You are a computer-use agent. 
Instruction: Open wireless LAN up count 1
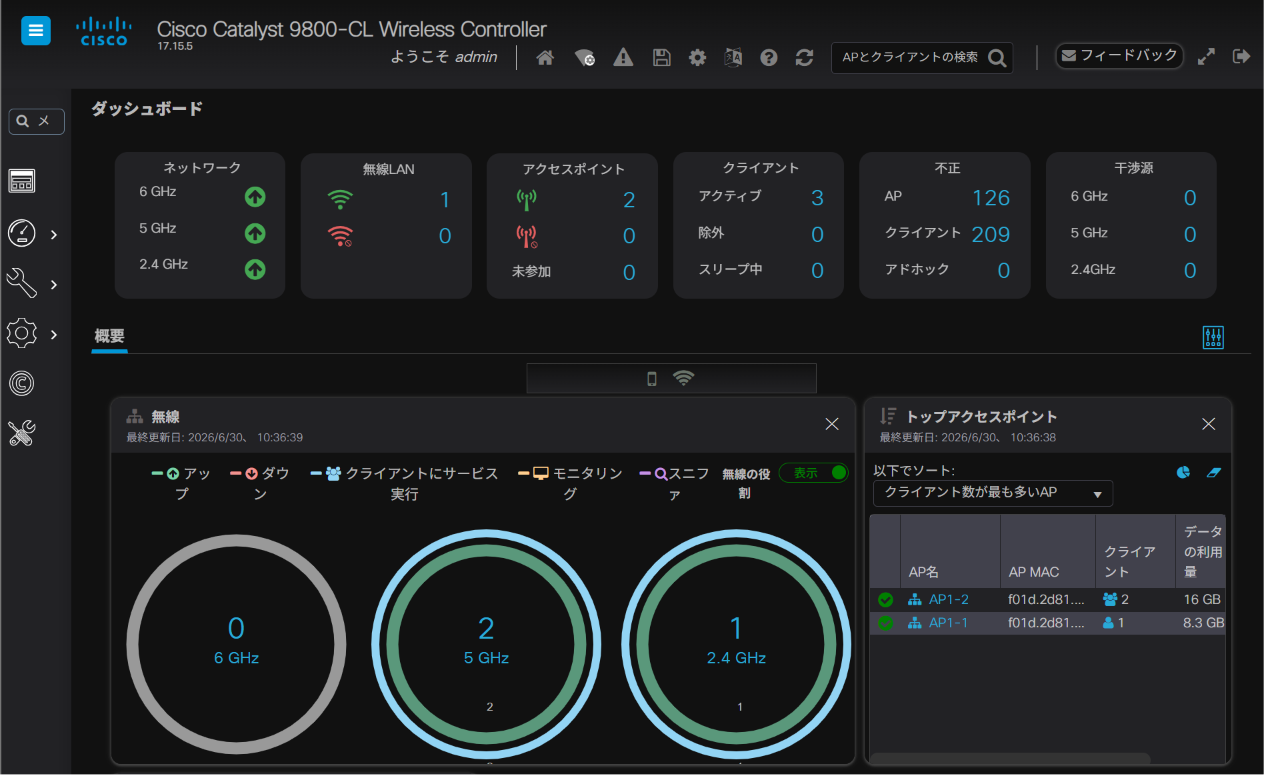tap(445, 200)
